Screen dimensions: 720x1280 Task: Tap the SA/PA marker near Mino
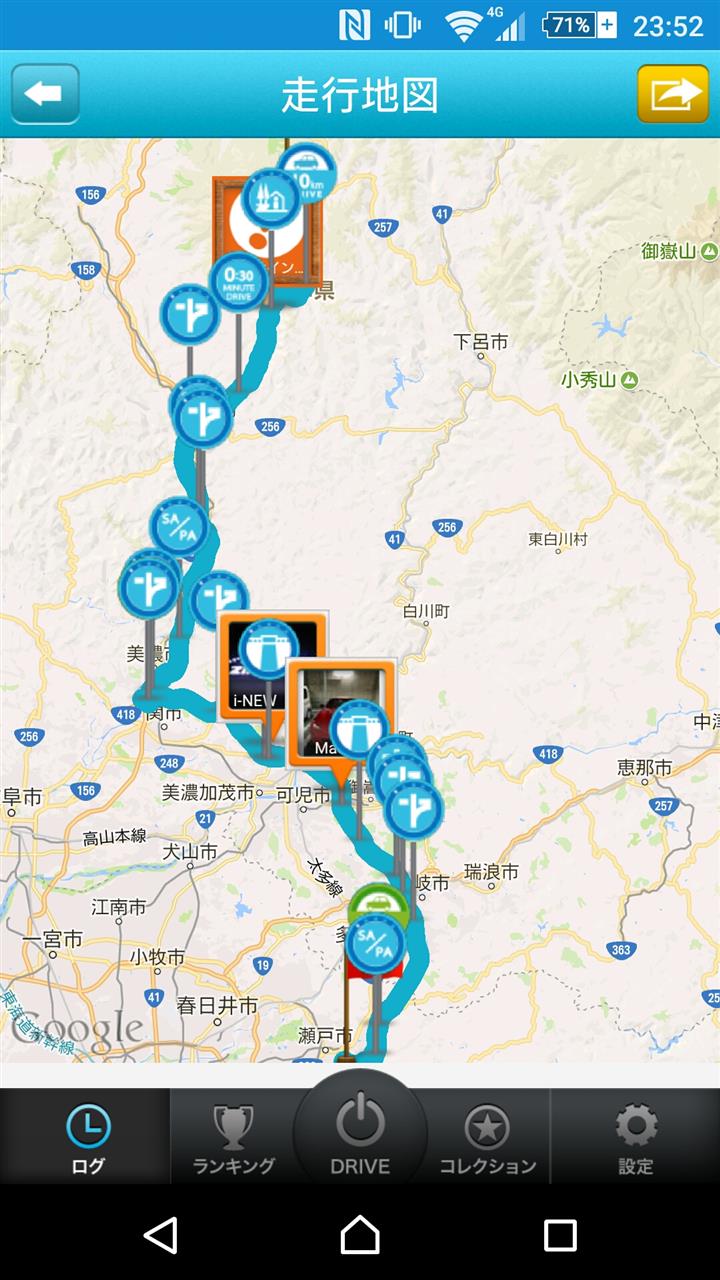pos(179,527)
